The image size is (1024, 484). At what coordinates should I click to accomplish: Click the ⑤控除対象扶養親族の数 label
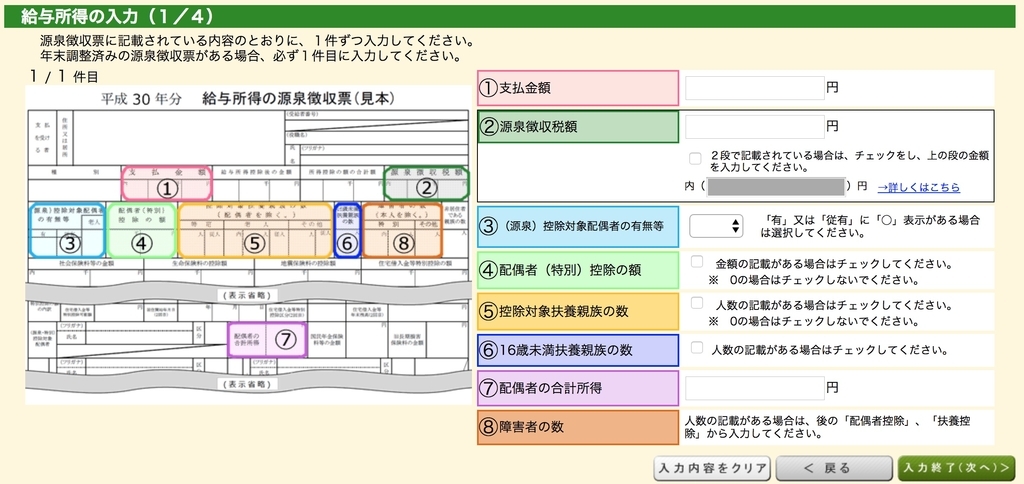pyautogui.click(x=578, y=312)
